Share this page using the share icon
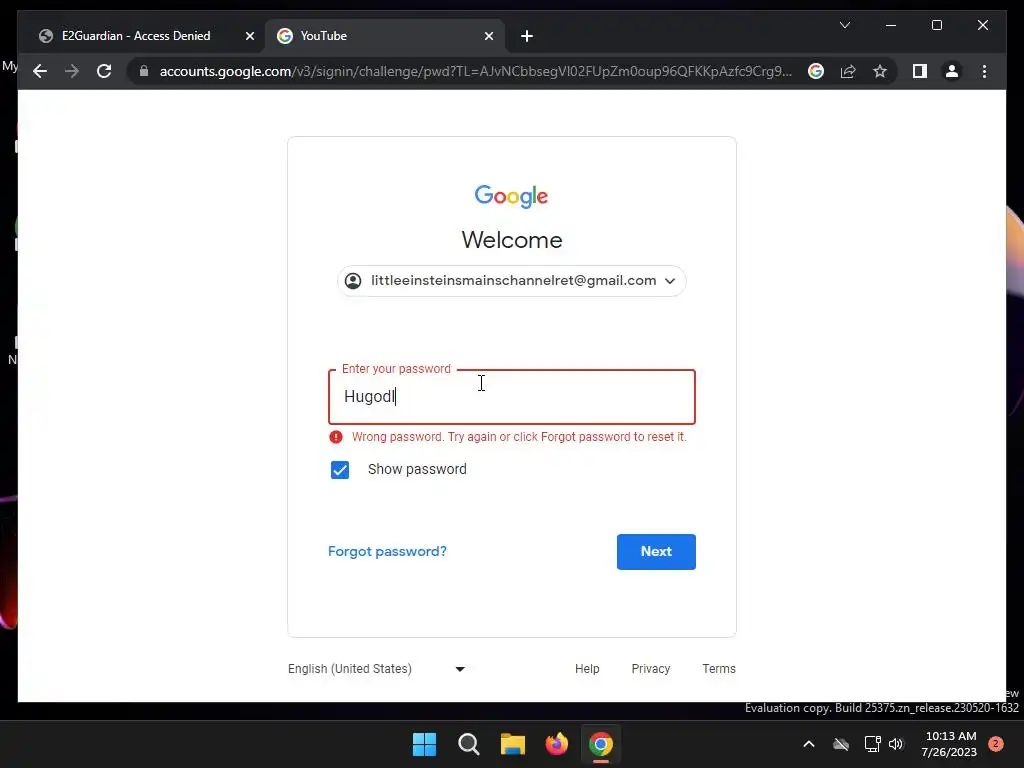 [848, 71]
